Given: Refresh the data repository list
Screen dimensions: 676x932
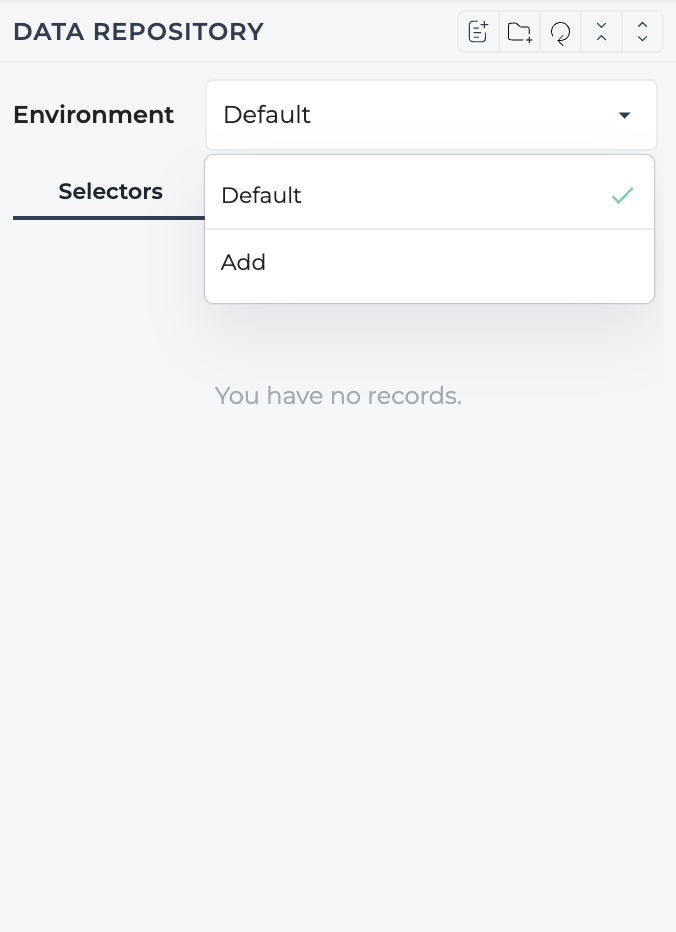Looking at the screenshot, I should click(561, 32).
